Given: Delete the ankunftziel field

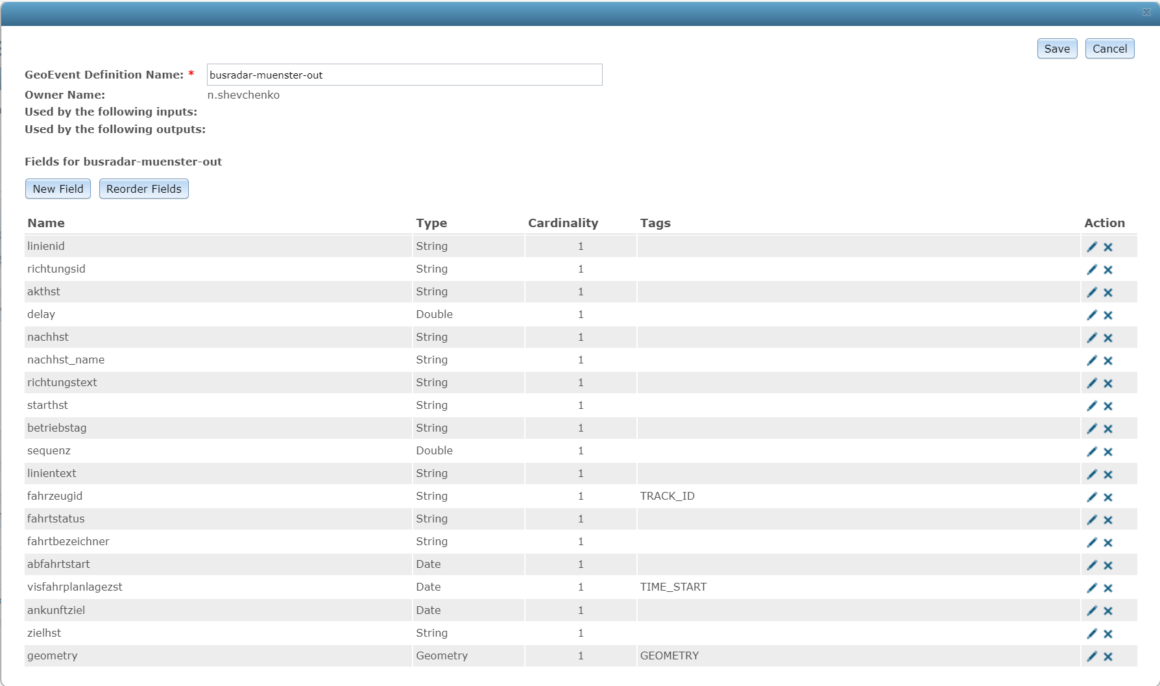Looking at the screenshot, I should pyautogui.click(x=1108, y=611).
